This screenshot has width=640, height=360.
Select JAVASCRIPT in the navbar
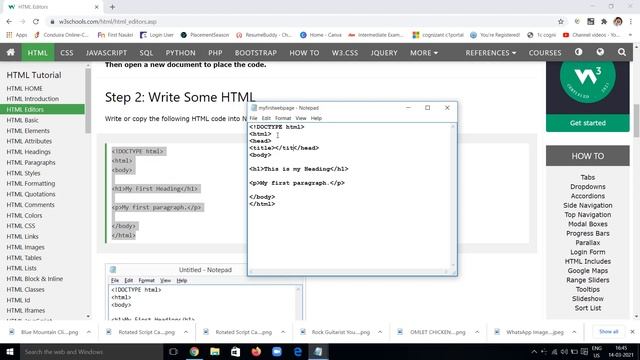tap(106, 53)
